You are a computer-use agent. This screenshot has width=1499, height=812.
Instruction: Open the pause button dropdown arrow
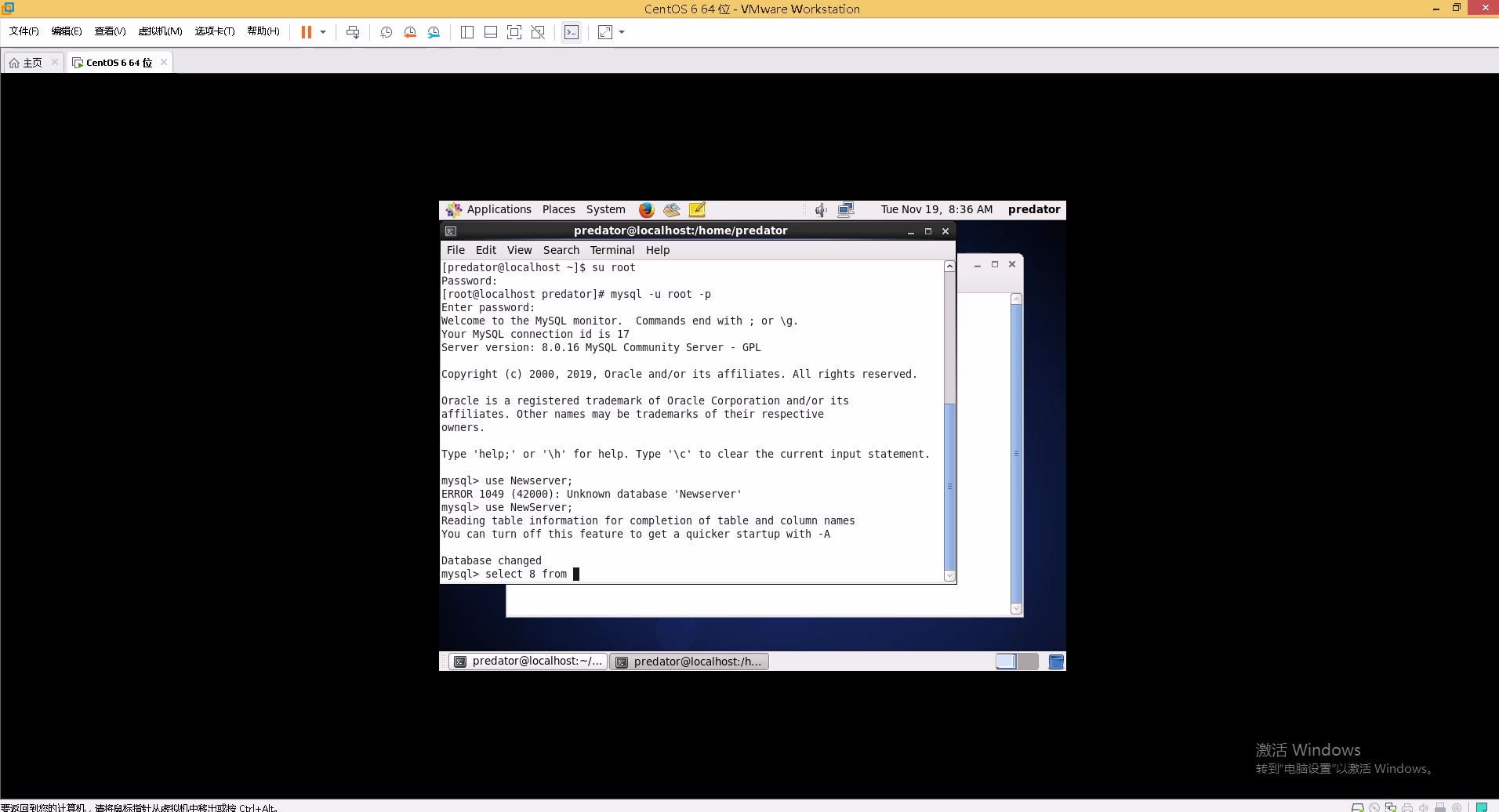(321, 32)
